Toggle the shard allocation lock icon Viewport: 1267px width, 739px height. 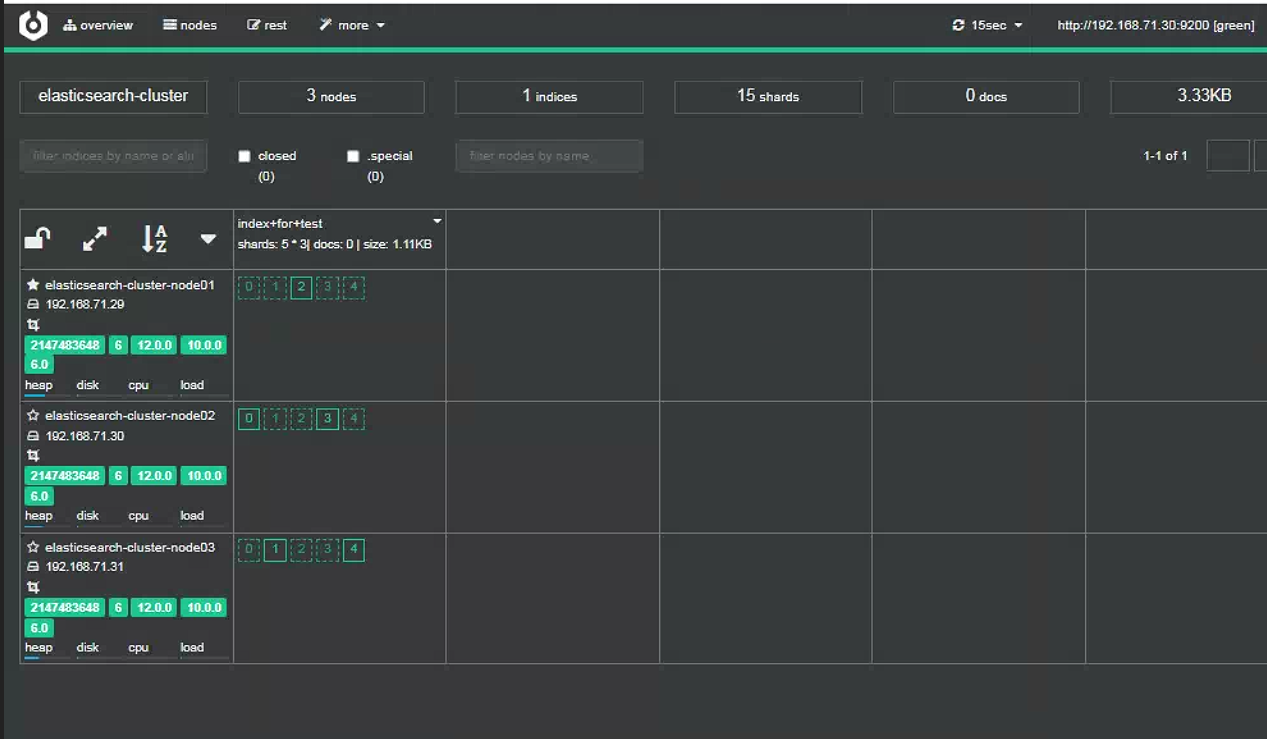click(37, 238)
